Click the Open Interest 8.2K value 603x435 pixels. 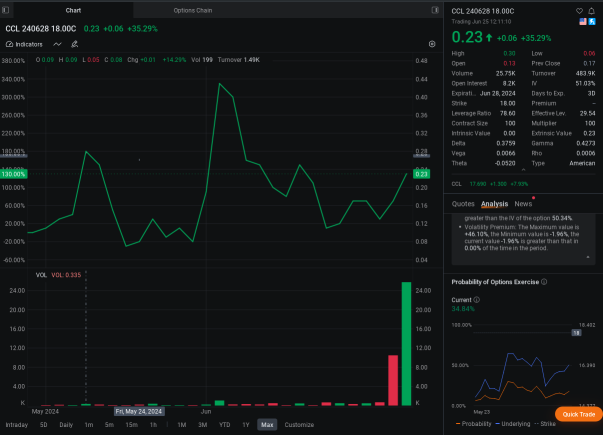tap(509, 83)
